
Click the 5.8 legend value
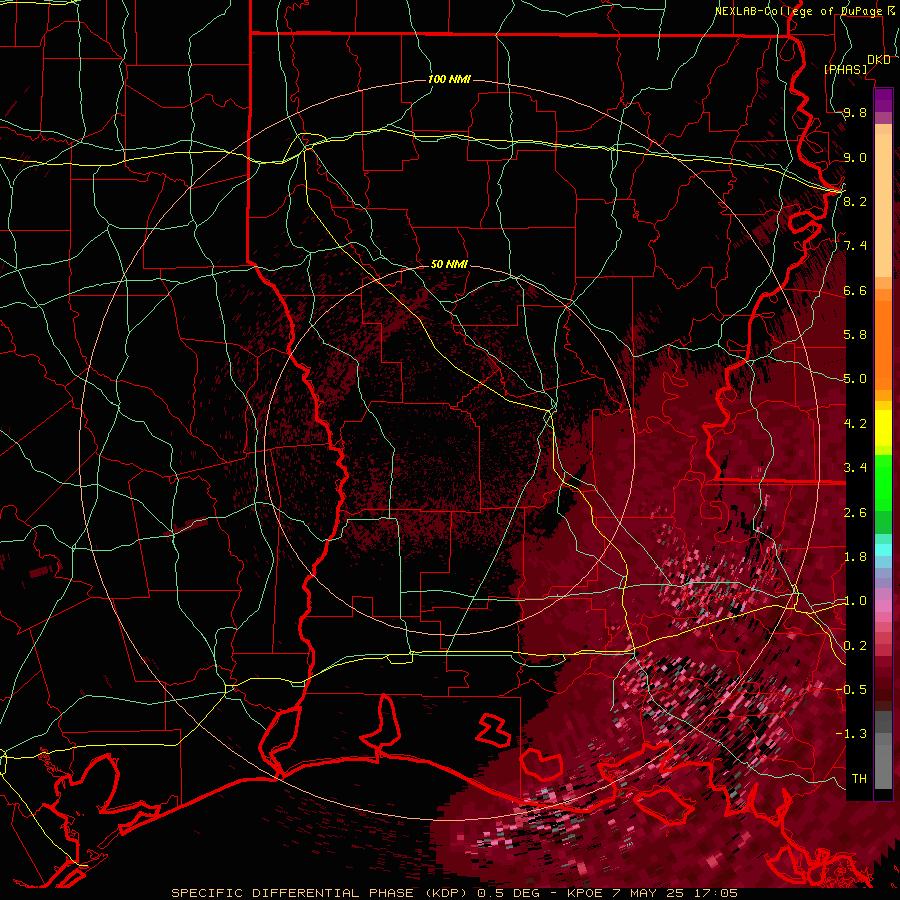pyautogui.click(x=855, y=335)
